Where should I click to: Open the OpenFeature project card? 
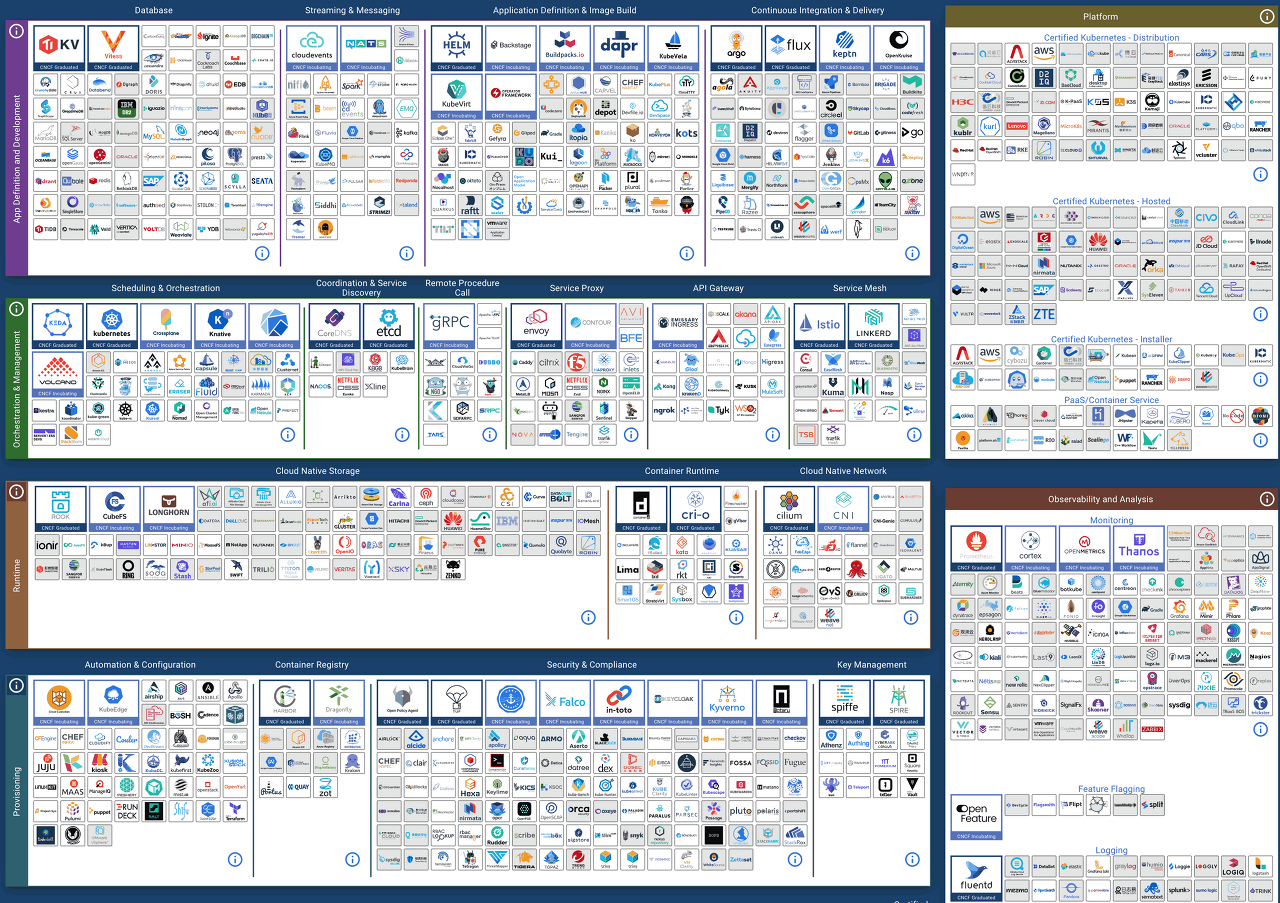click(x=976, y=819)
